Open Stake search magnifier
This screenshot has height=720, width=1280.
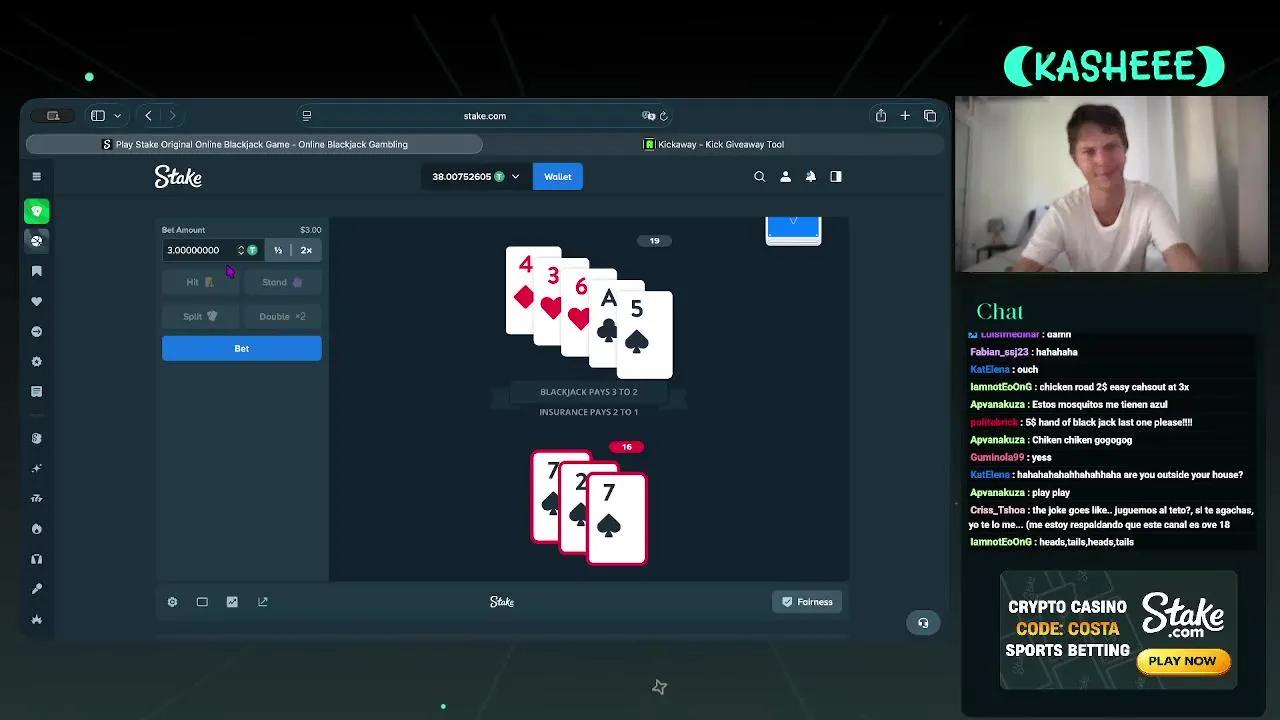[x=760, y=177]
